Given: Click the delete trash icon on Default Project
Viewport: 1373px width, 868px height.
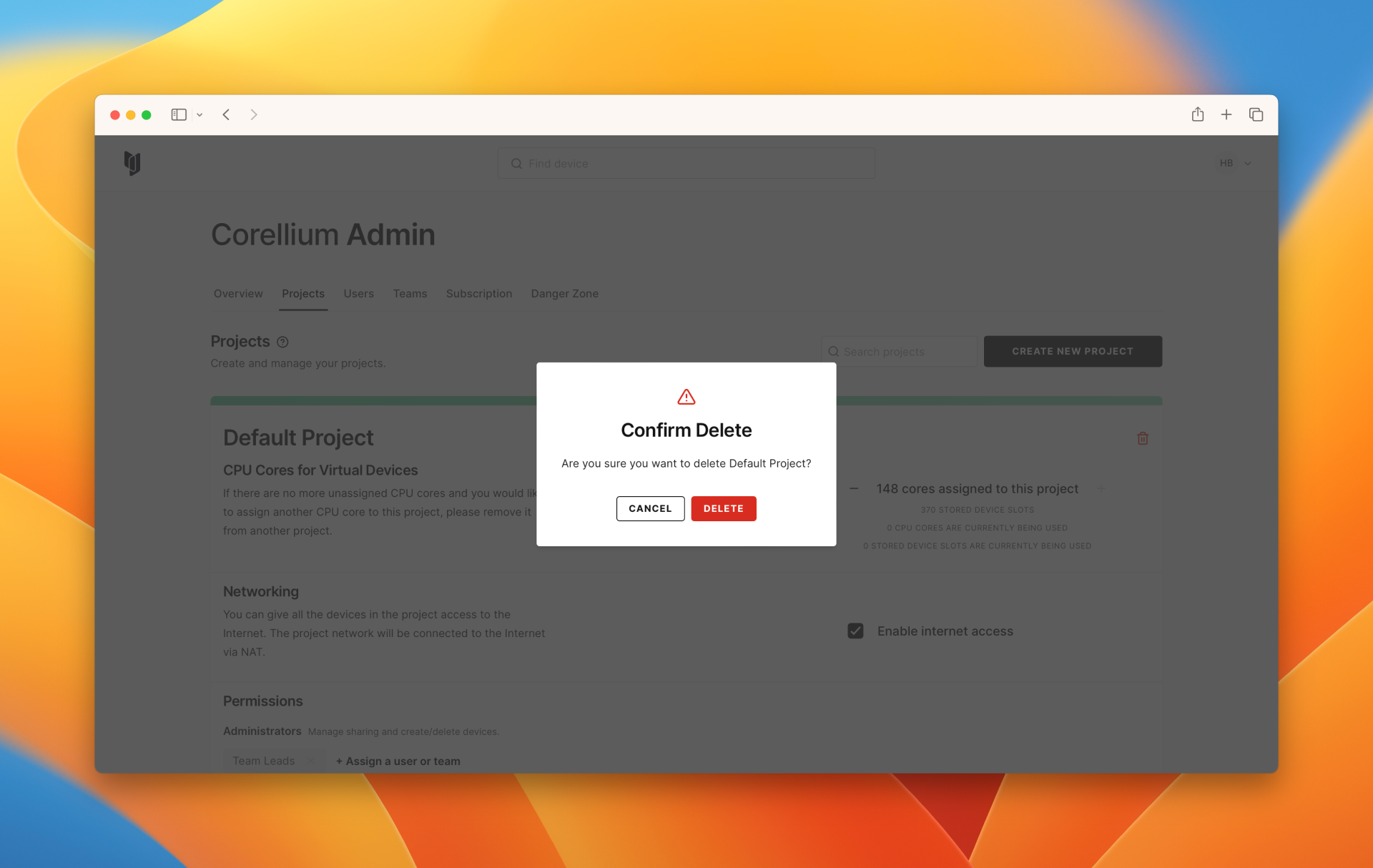Looking at the screenshot, I should [1143, 438].
